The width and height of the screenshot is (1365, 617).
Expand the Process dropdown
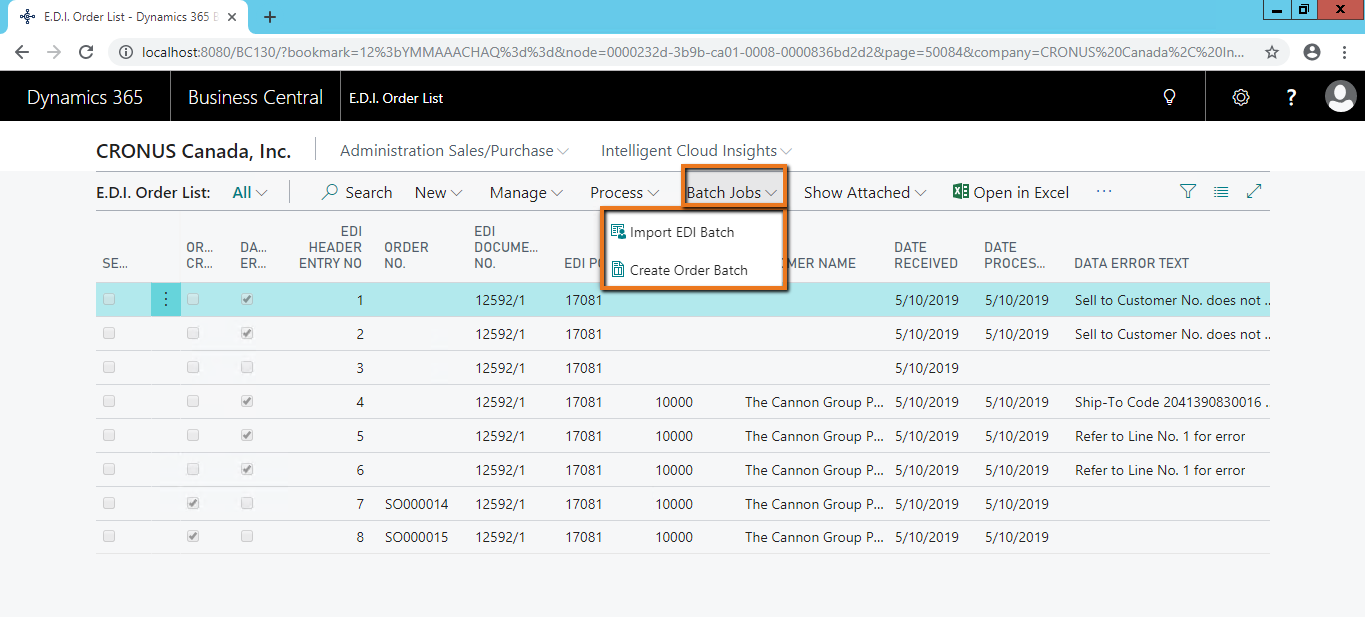pos(624,193)
